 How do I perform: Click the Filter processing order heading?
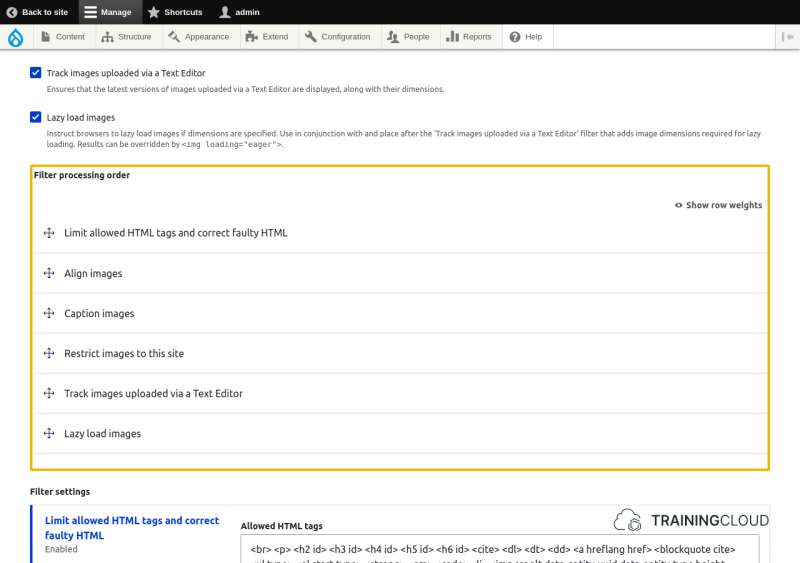(82, 175)
